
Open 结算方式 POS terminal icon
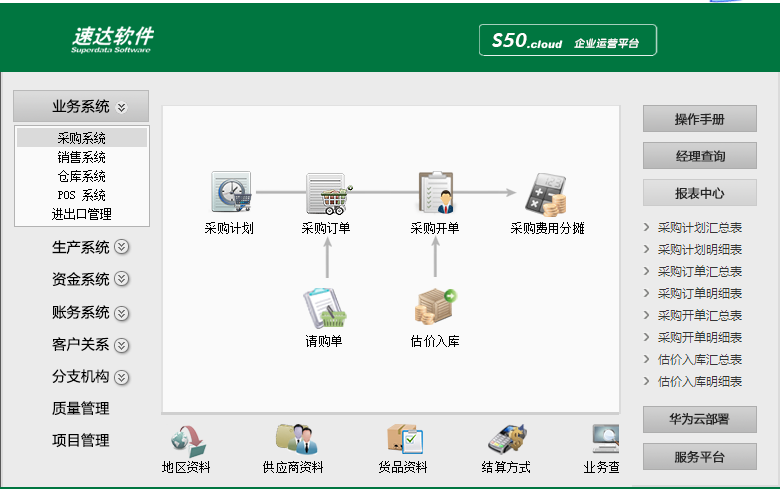tap(507, 439)
